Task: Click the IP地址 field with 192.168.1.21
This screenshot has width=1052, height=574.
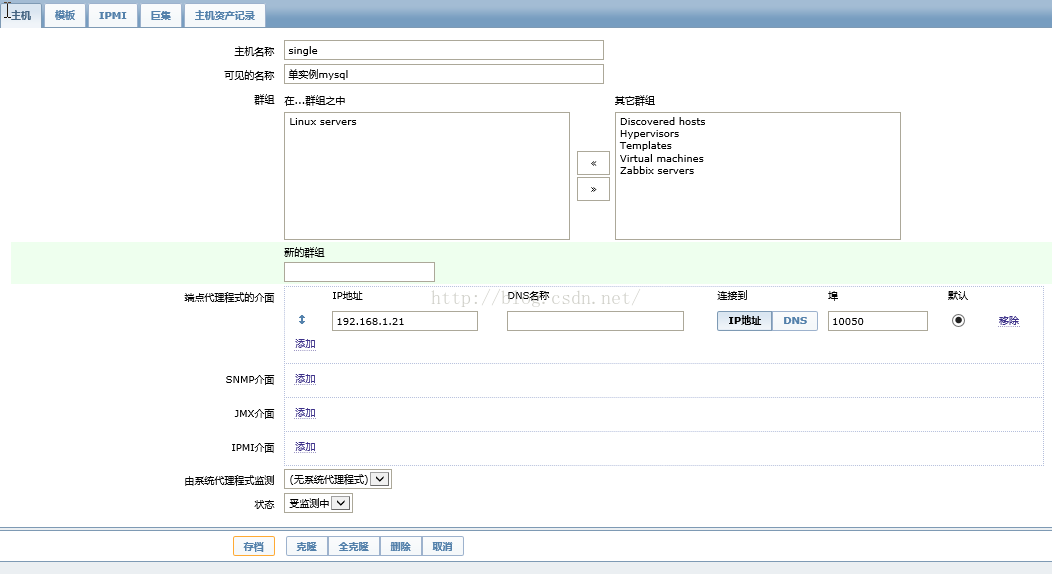Action: click(x=405, y=321)
